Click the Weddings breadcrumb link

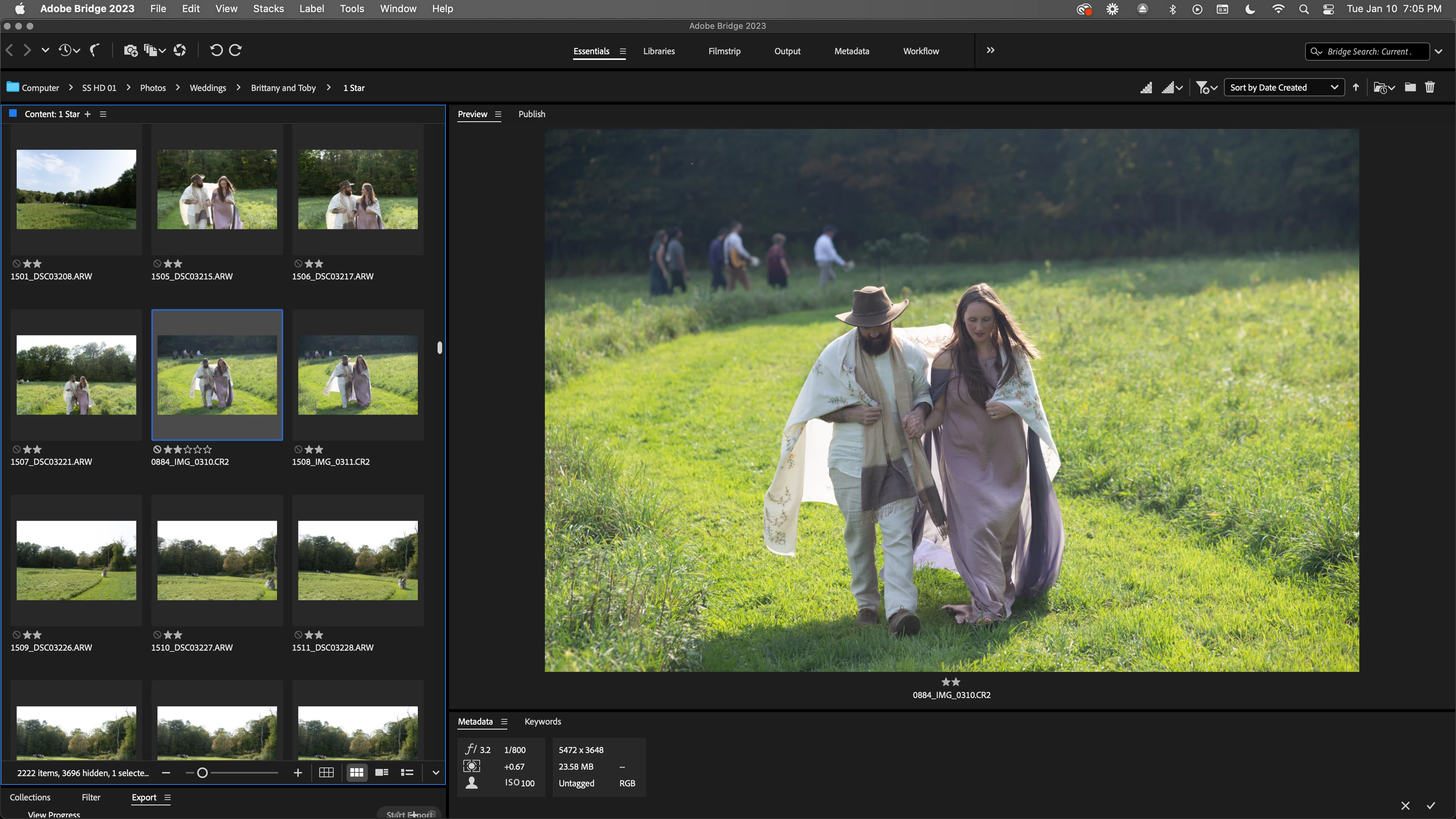click(207, 88)
